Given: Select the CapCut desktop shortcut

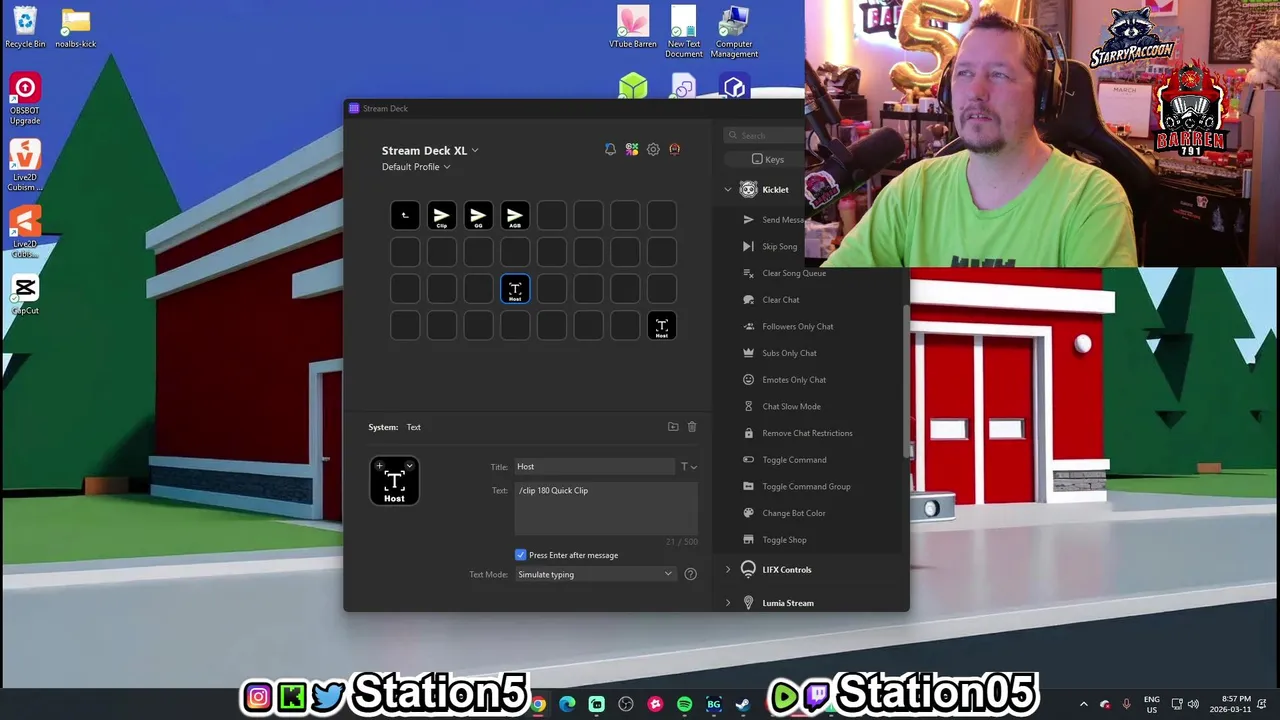Looking at the screenshot, I should tap(25, 294).
